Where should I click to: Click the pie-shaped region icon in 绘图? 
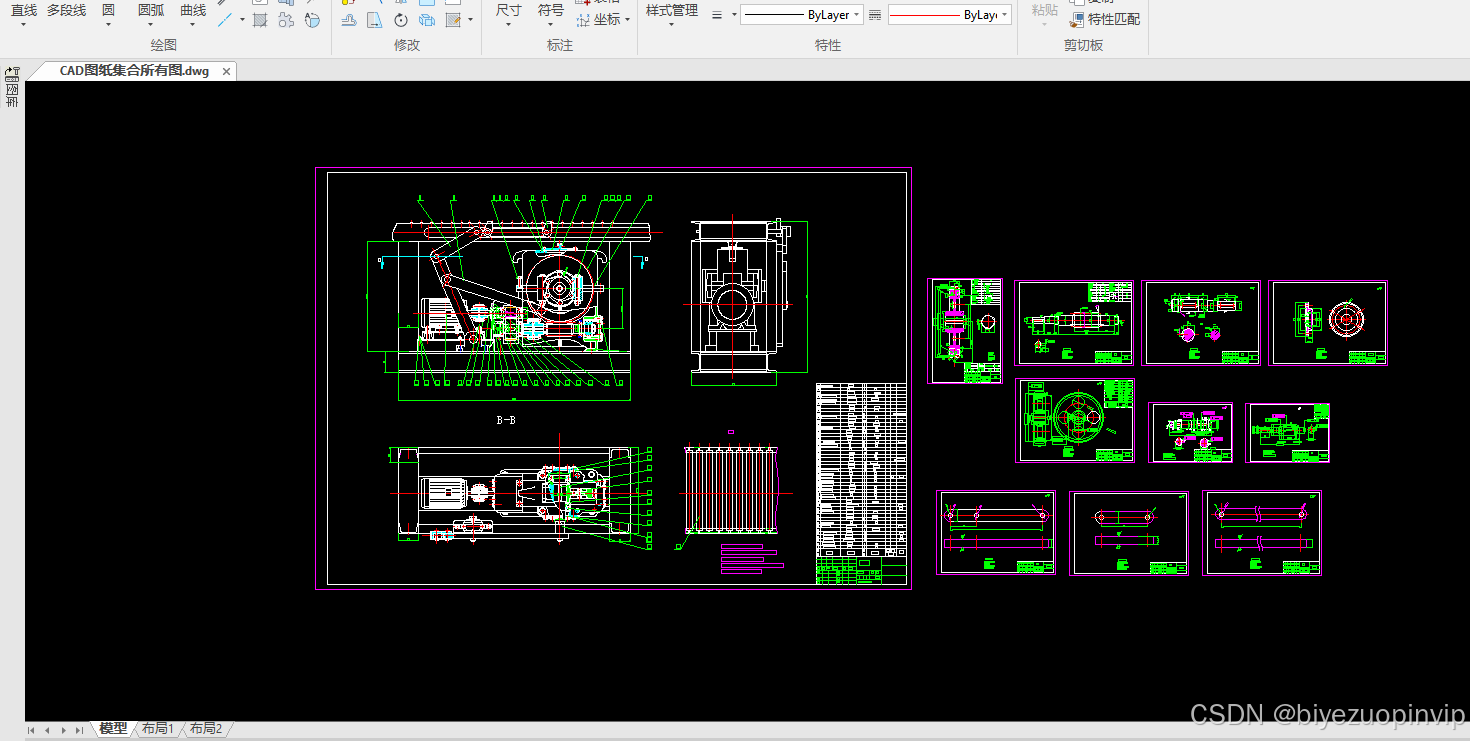312,20
